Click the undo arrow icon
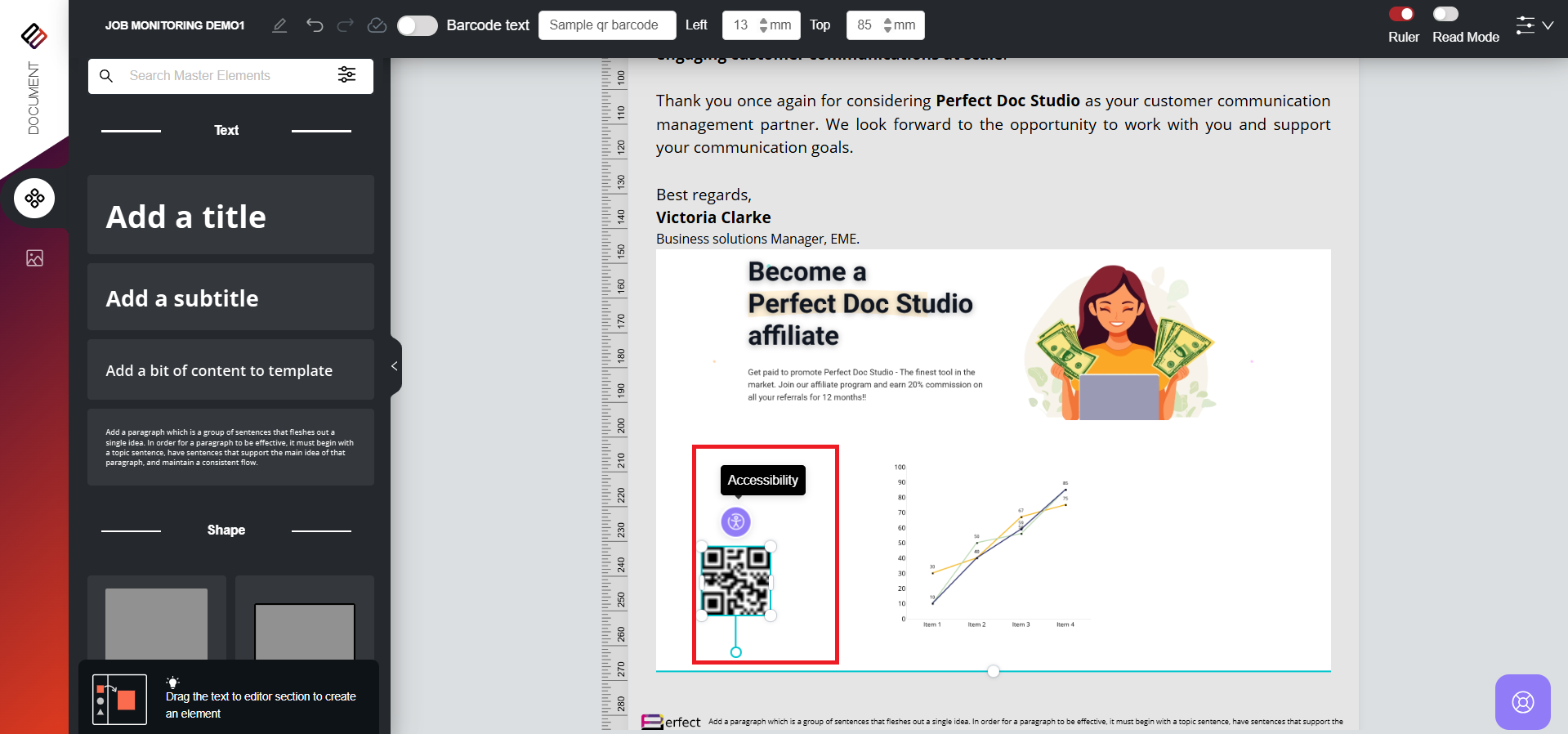Viewport: 1568px width, 734px height. [315, 25]
